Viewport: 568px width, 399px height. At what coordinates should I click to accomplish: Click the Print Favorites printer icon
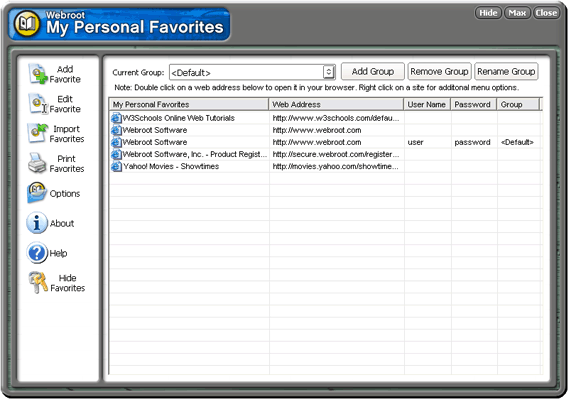(x=37, y=163)
